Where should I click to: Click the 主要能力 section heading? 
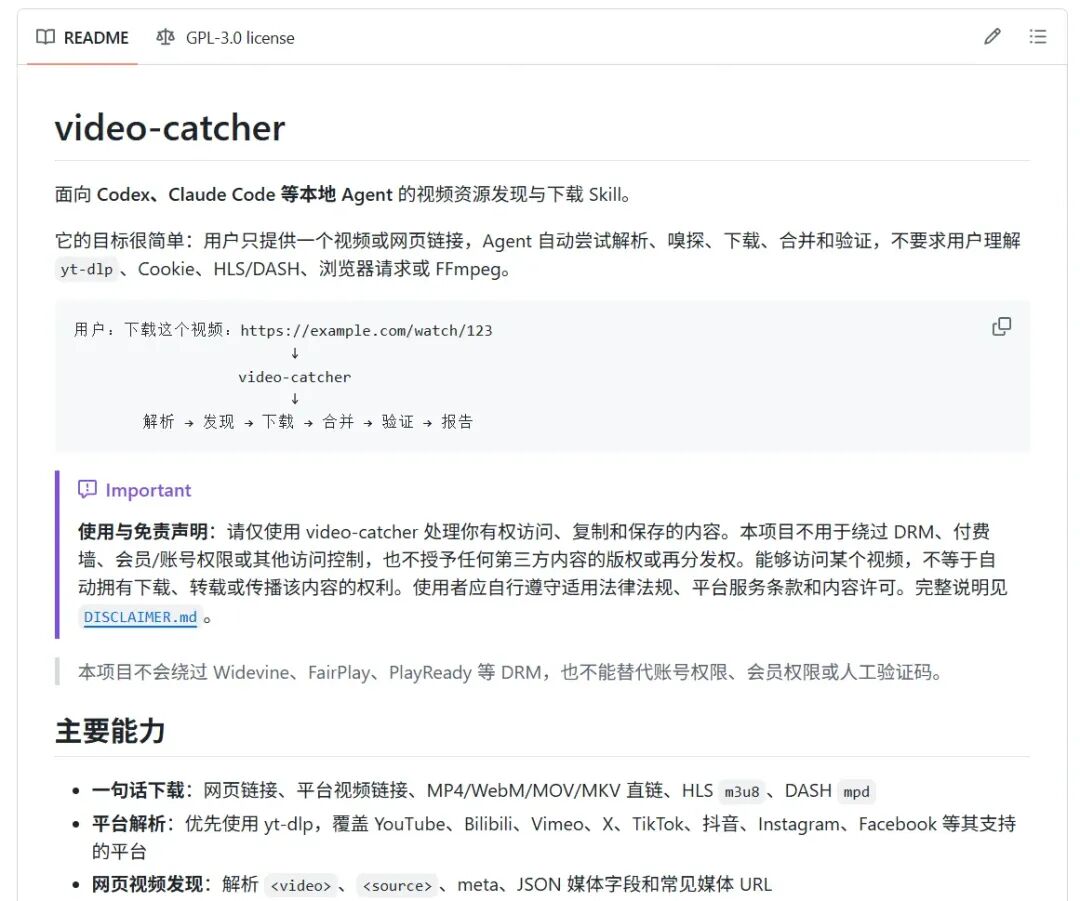110,731
